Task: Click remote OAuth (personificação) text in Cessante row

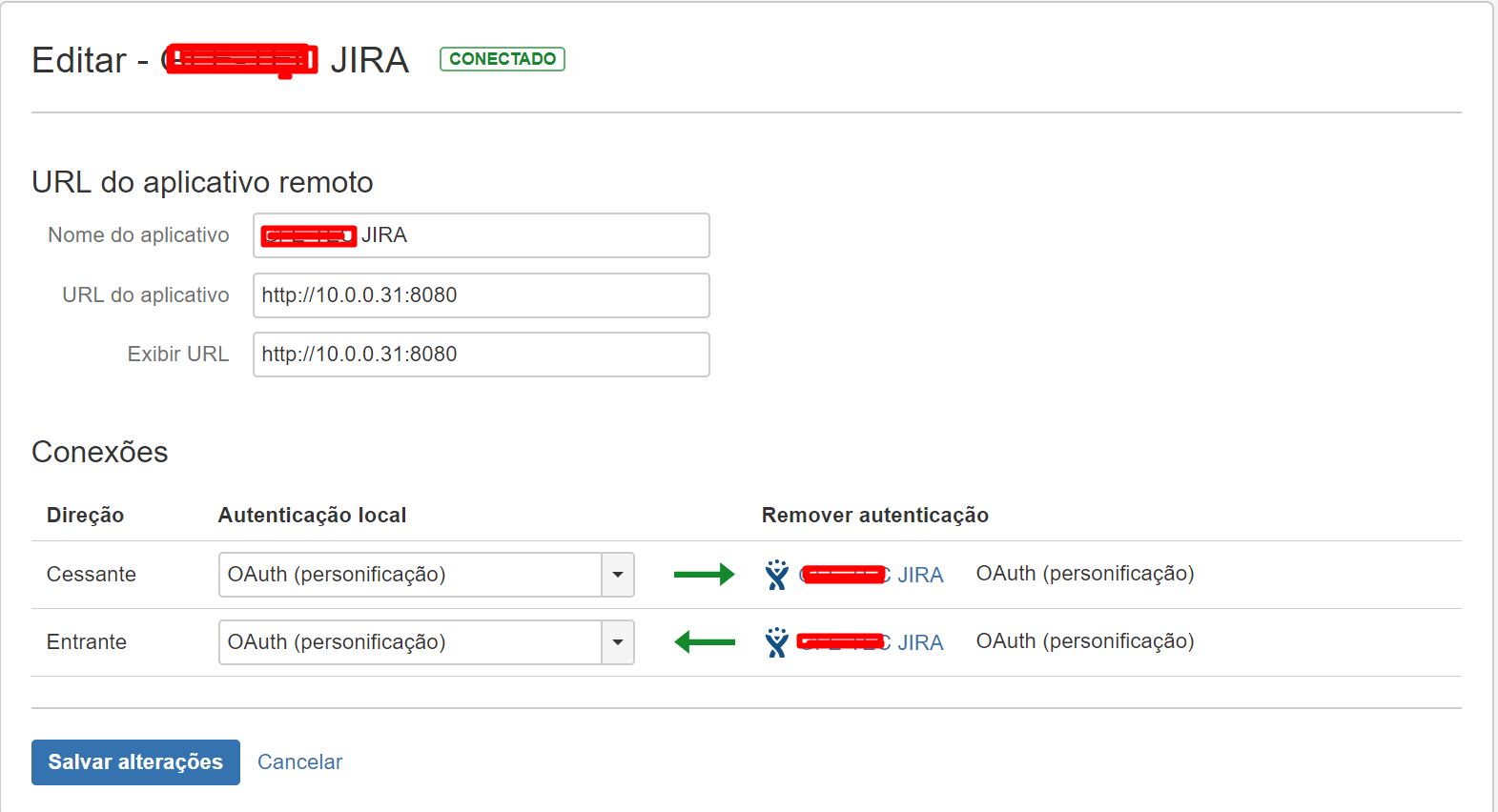Action: pyautogui.click(x=1085, y=574)
